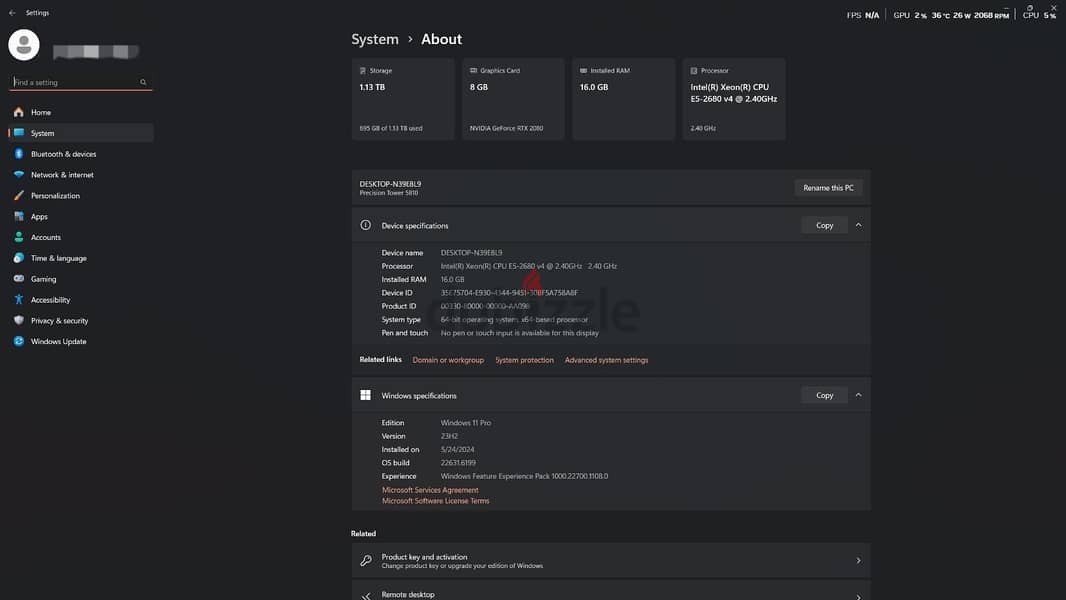The height and width of the screenshot is (600, 1066).
Task: Click Rename this PC button
Action: [x=828, y=188]
